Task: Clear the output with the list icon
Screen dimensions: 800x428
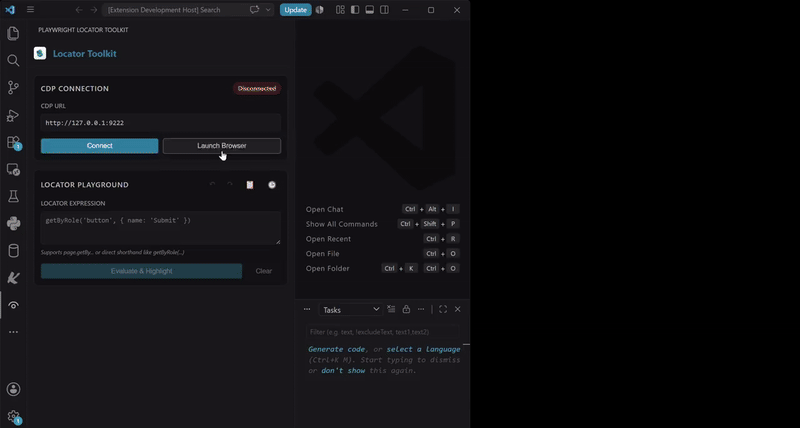Action: pos(391,309)
